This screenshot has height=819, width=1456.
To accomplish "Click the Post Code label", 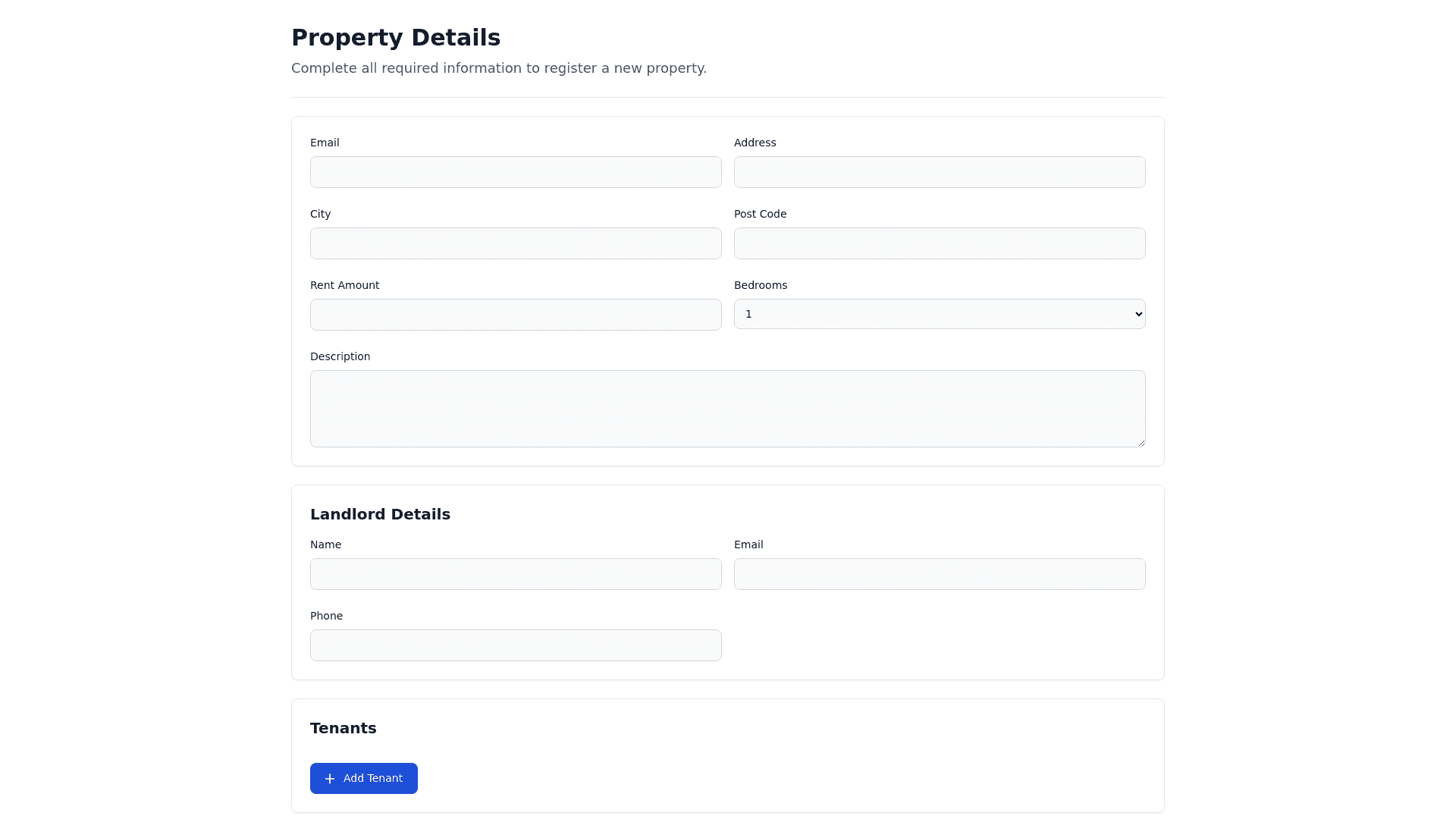I will (x=760, y=214).
